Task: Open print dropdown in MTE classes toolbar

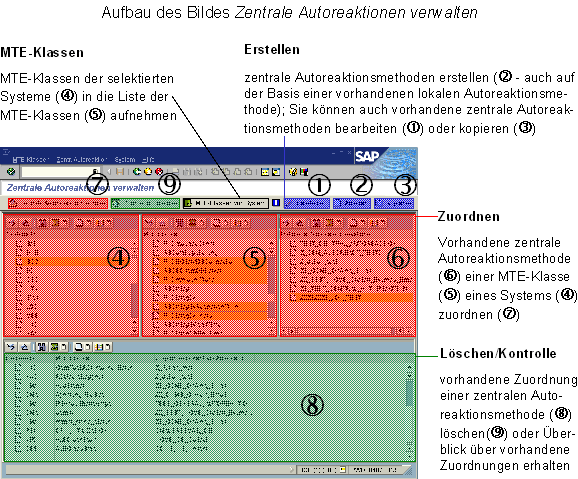Action: tap(226, 223)
